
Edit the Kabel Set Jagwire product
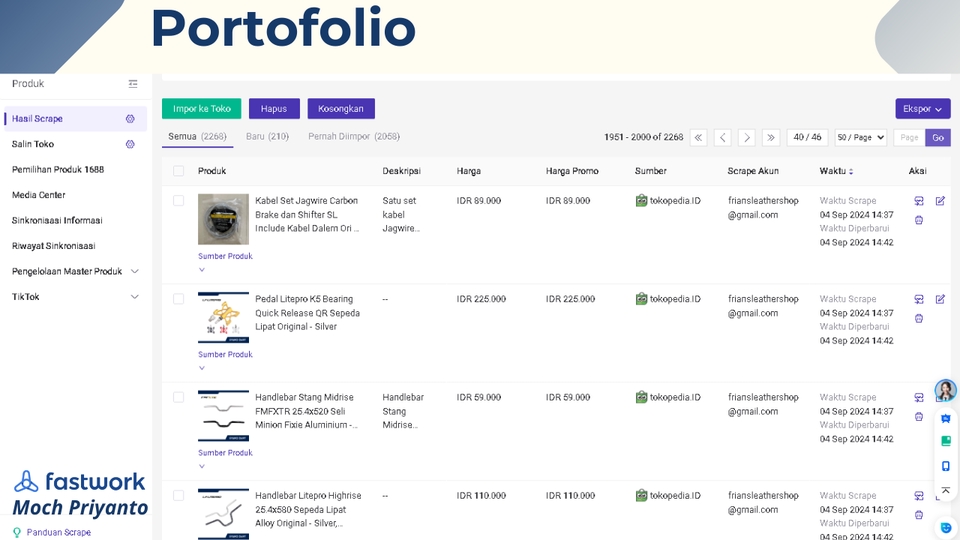click(x=940, y=201)
